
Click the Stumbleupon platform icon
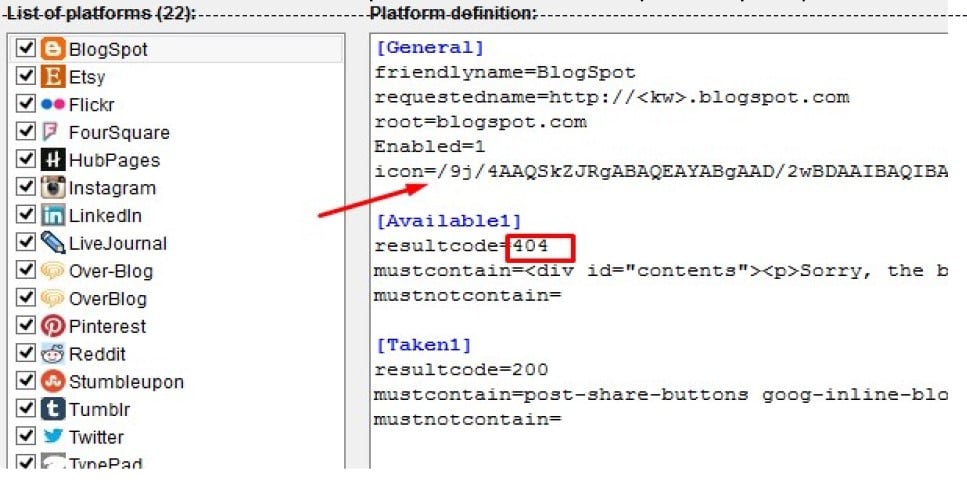point(52,381)
